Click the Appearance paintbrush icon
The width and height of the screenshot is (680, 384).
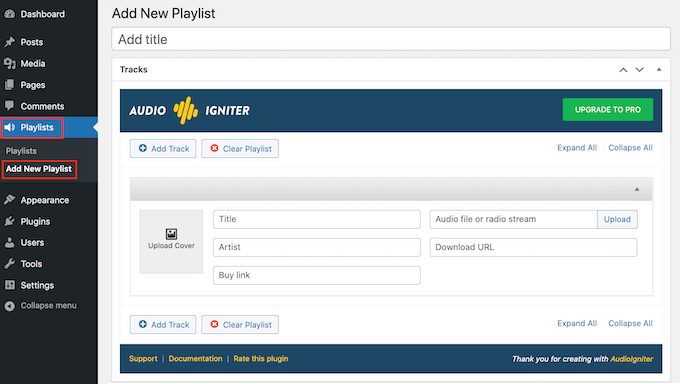coord(10,200)
